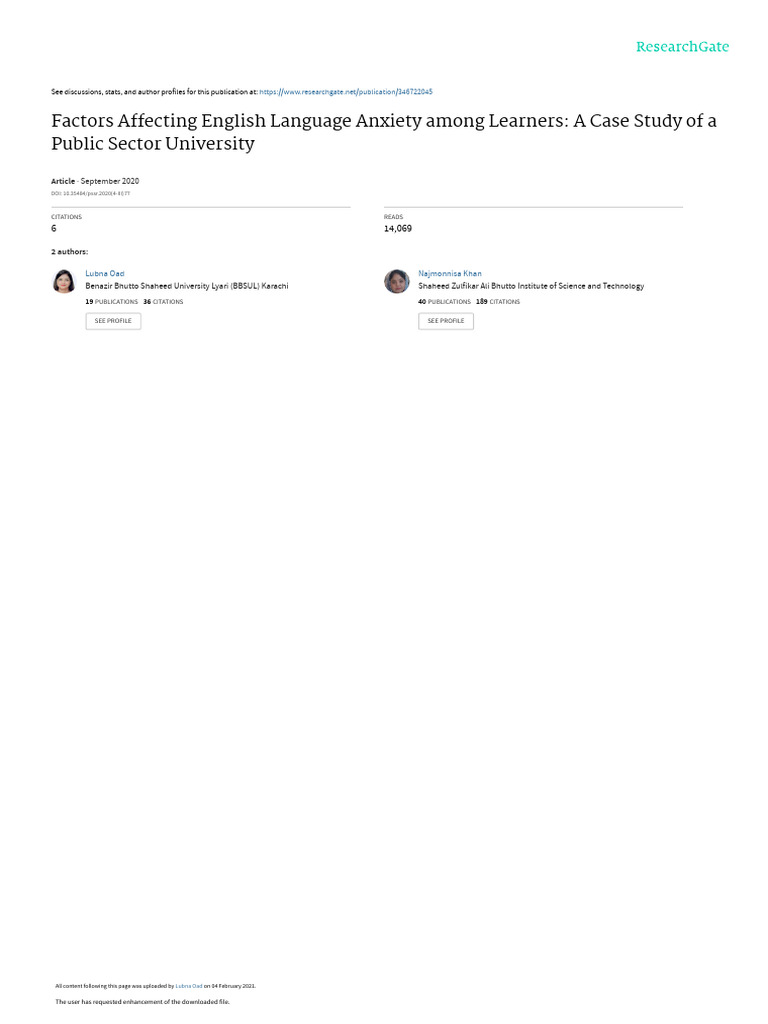Click the ResearchGate logo

[x=682, y=47]
